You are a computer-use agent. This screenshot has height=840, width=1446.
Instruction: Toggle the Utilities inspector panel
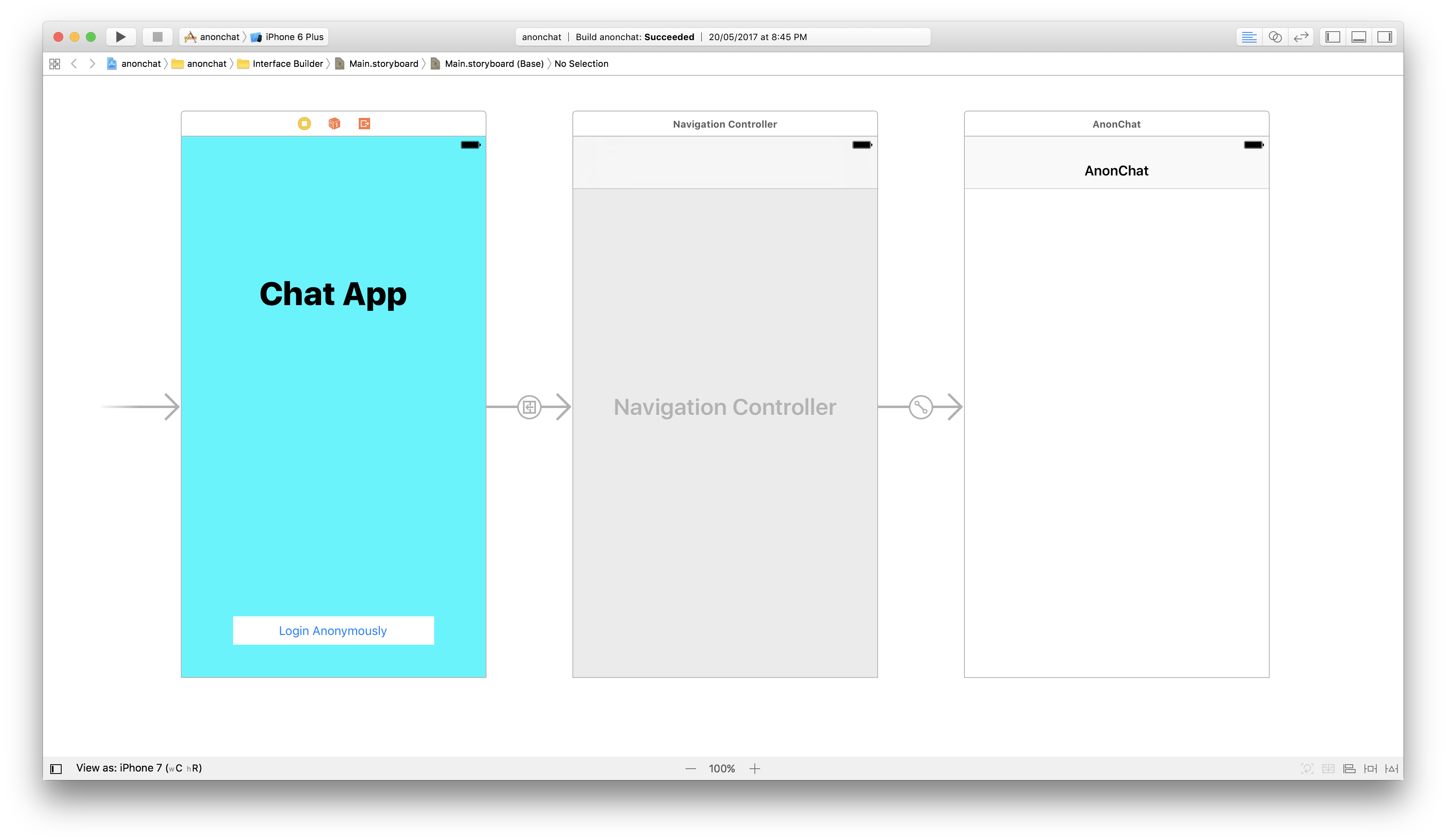coord(1384,37)
